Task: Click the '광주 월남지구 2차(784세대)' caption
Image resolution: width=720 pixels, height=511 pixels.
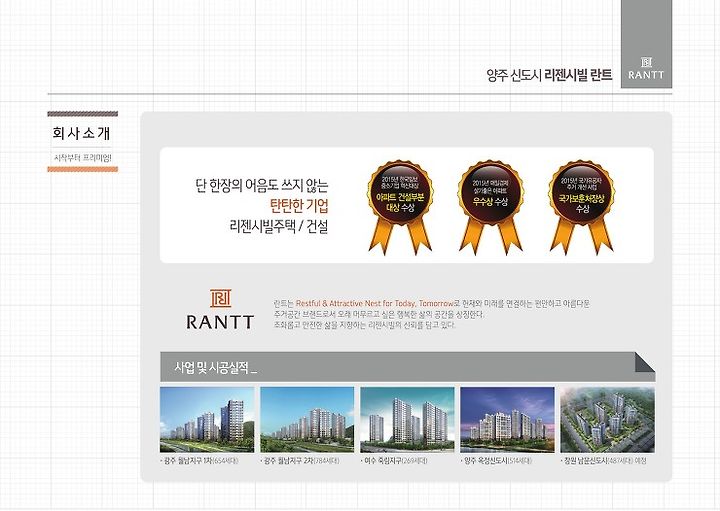Action: coord(300,460)
